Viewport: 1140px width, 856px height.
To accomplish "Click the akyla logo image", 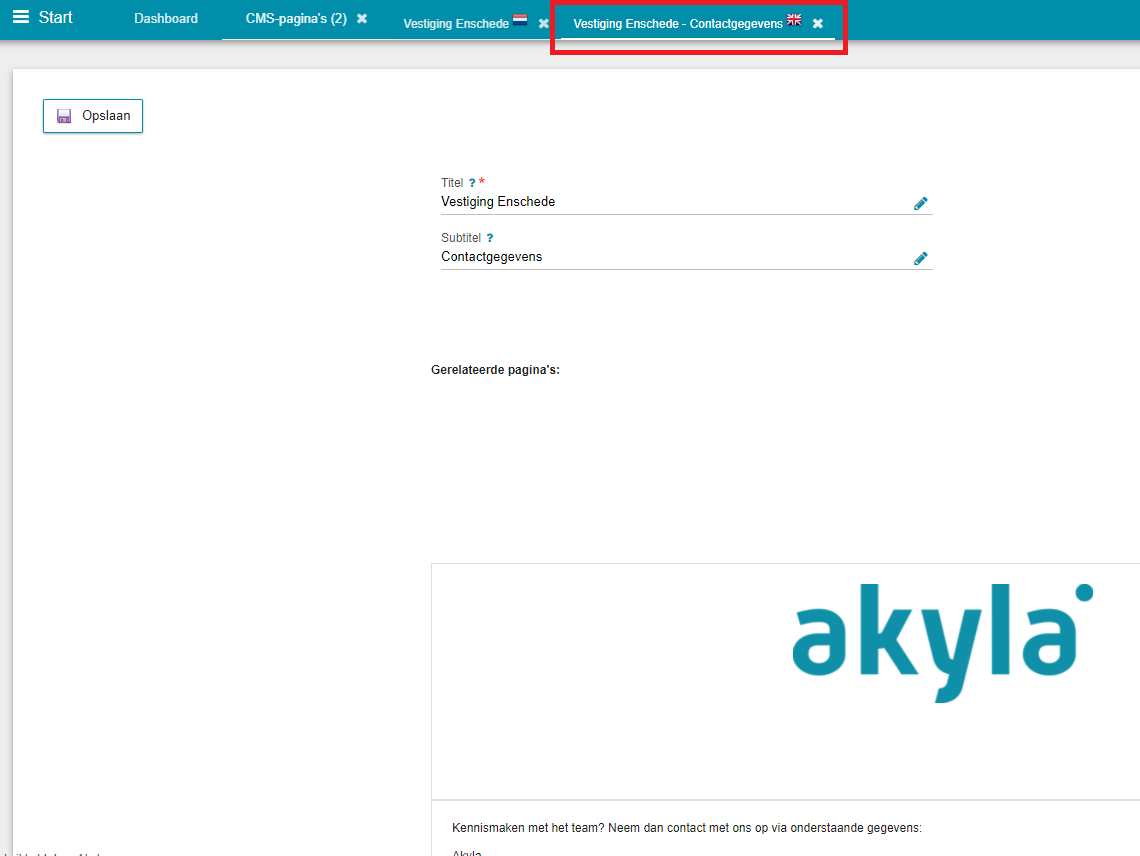I will [x=942, y=642].
